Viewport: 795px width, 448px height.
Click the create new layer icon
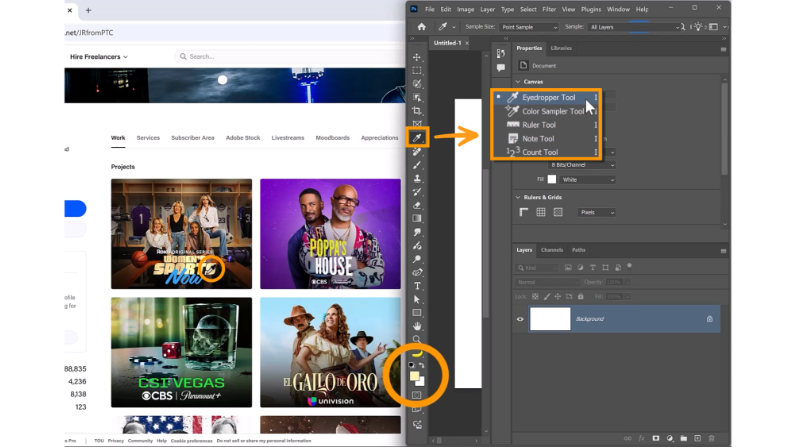tap(698, 438)
